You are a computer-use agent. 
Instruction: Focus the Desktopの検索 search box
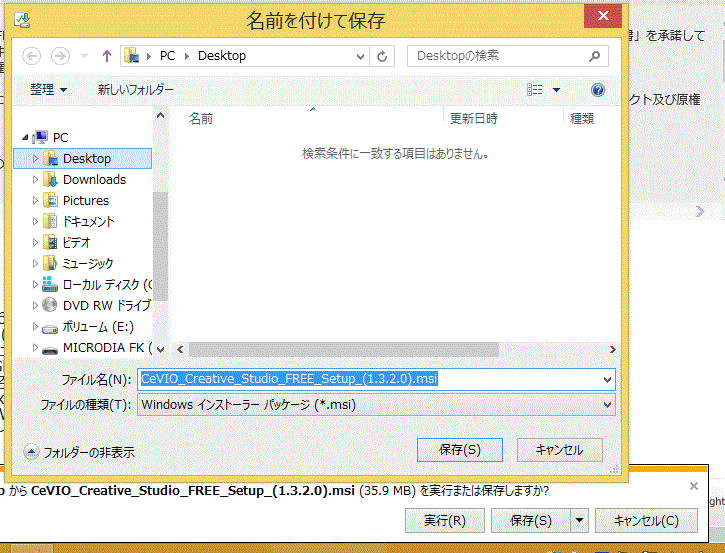click(507, 56)
